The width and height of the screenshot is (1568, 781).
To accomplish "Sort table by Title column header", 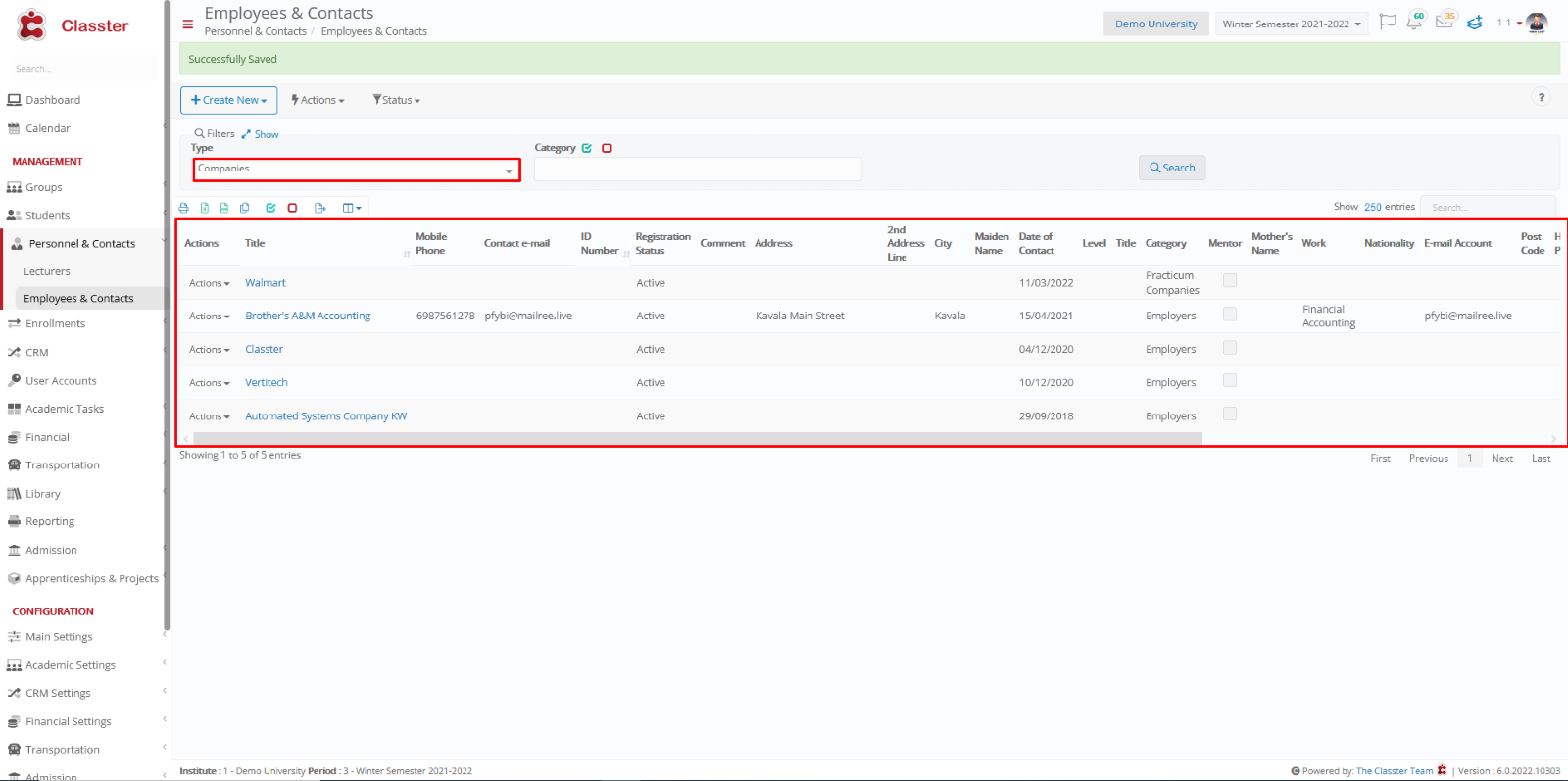I will (x=255, y=243).
